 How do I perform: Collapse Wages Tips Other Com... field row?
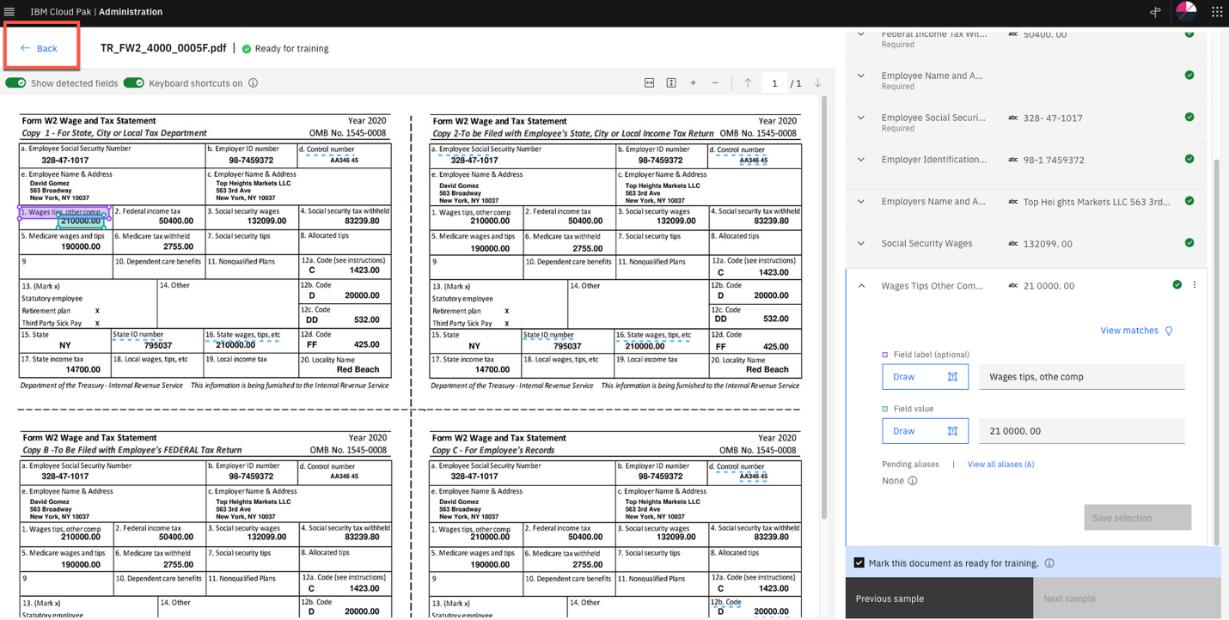coord(862,285)
